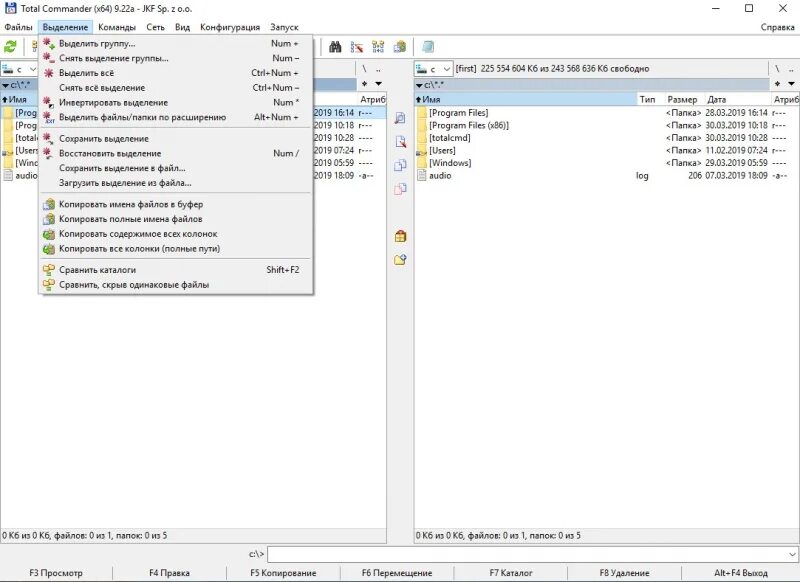Choose Копировать полные имена файлов
Viewport: 800px width, 582px height.
pos(176,219)
